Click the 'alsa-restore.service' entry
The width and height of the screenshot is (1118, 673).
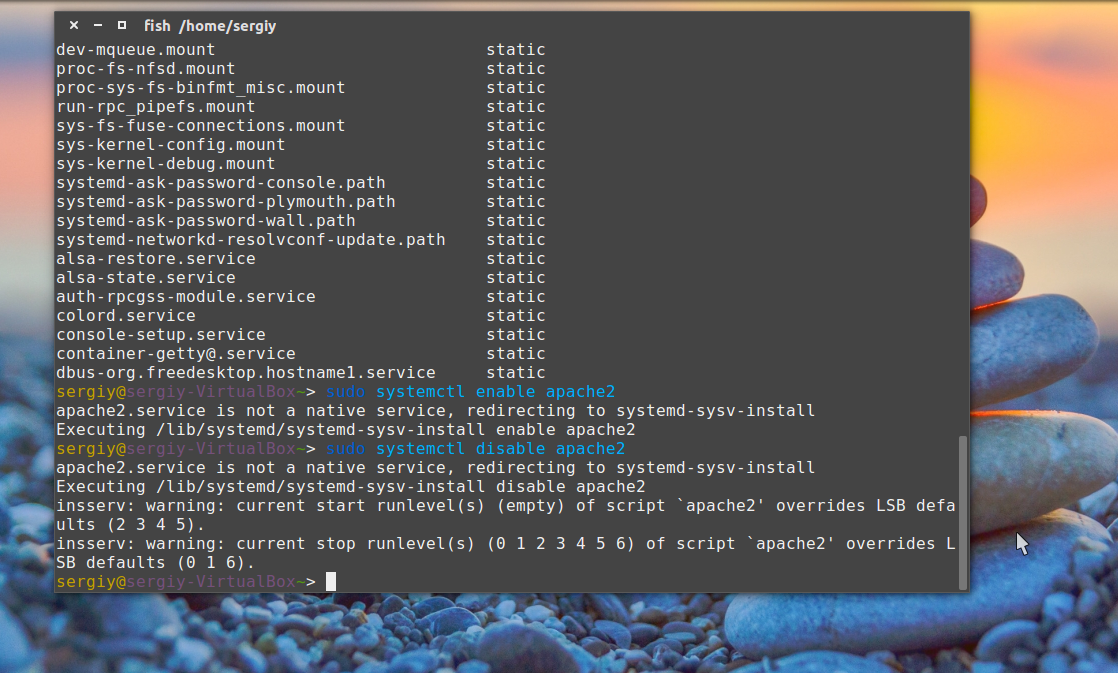tap(155, 259)
